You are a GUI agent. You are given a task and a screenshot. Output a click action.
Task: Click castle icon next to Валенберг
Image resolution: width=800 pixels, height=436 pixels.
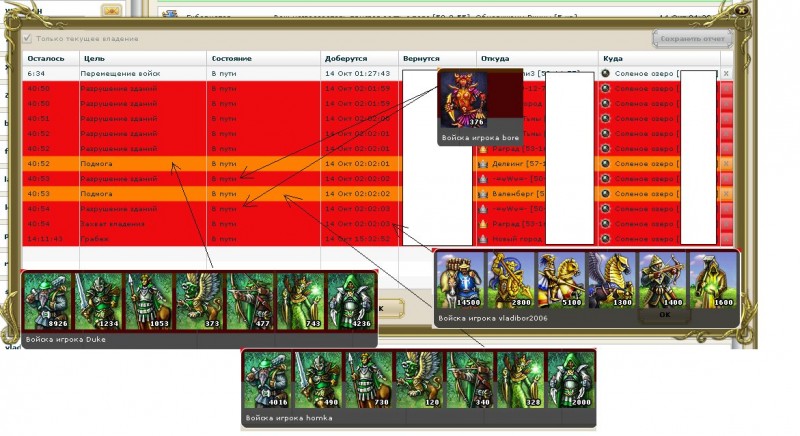coord(483,194)
